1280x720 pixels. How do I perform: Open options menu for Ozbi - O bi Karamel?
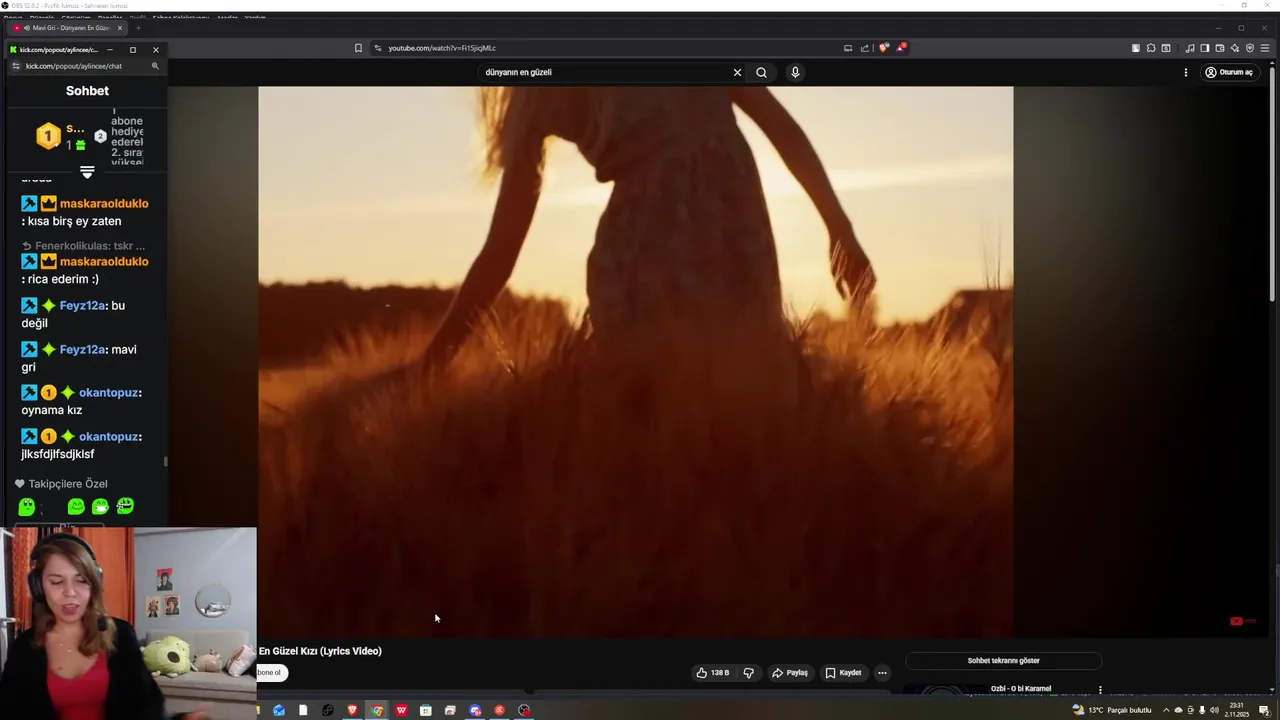[x=1100, y=689]
